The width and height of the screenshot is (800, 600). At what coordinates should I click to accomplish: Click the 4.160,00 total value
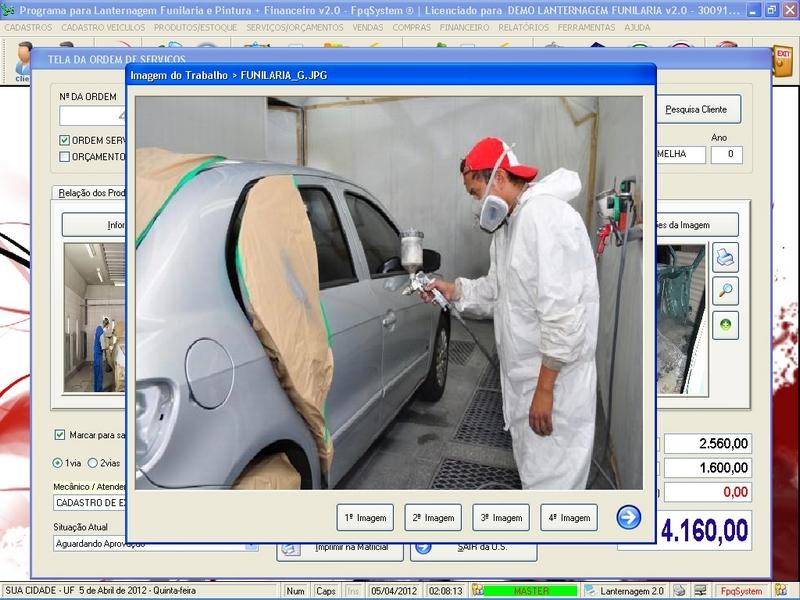pyautogui.click(x=704, y=530)
